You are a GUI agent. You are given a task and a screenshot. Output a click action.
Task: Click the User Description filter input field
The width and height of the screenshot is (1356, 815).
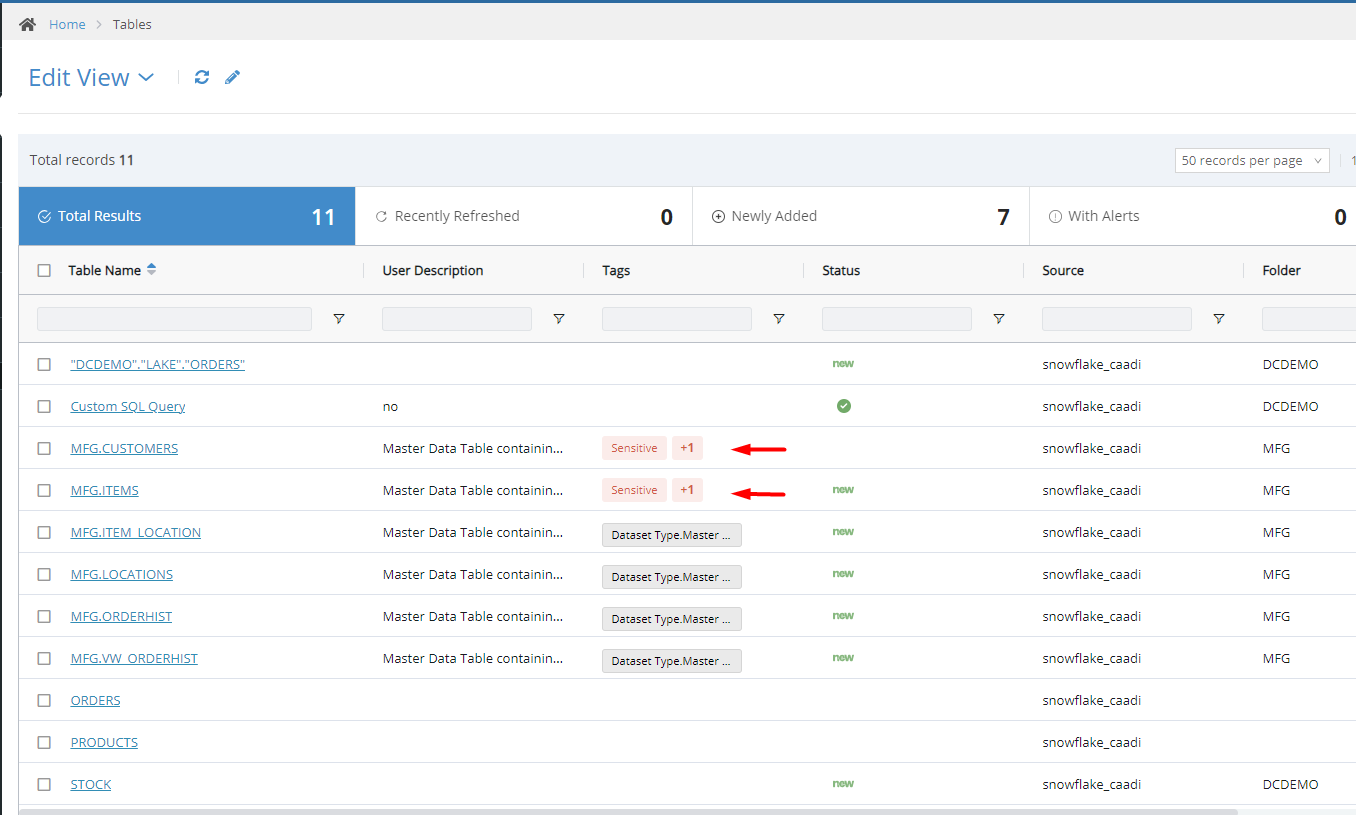pos(457,319)
